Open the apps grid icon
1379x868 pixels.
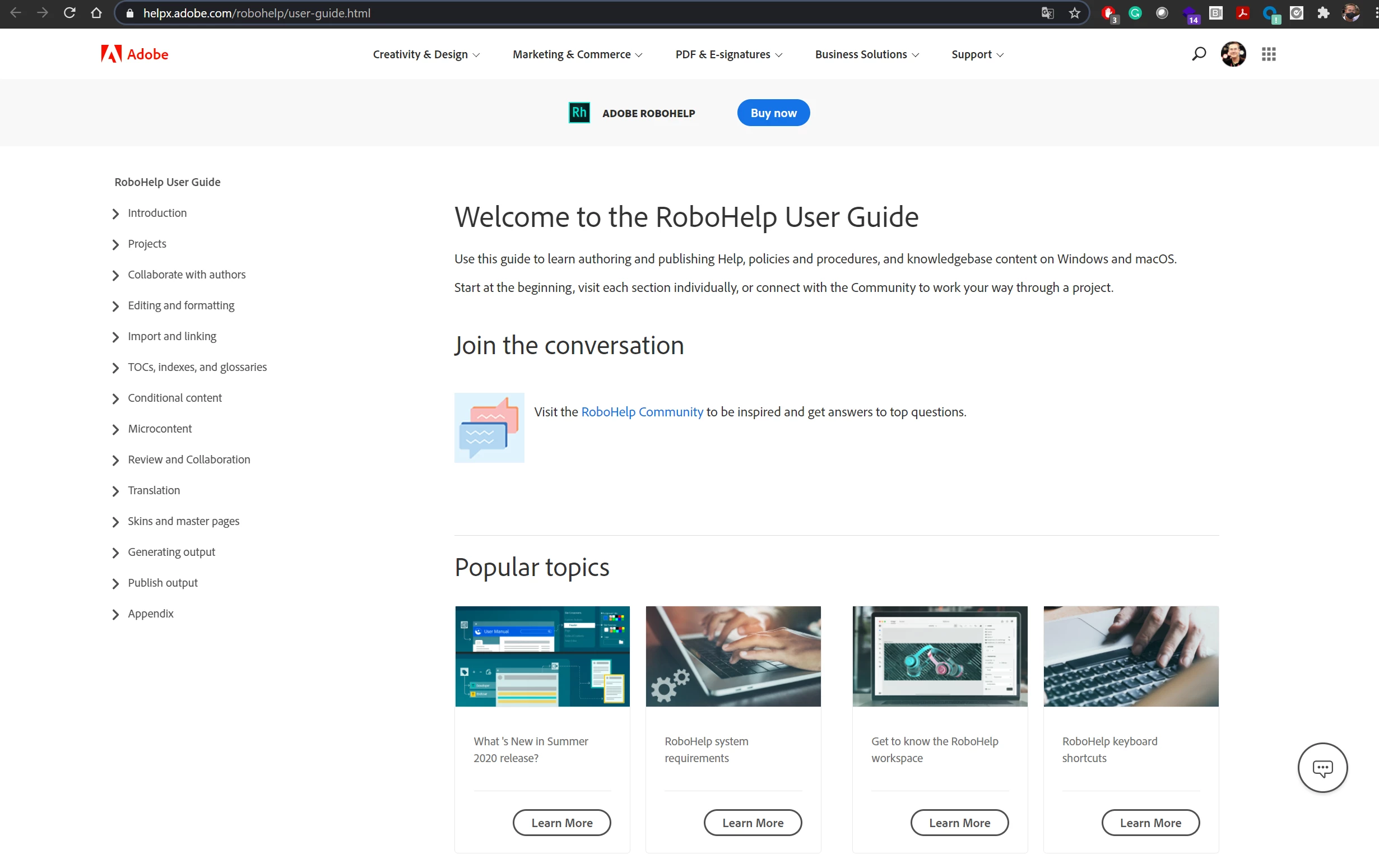(1269, 54)
